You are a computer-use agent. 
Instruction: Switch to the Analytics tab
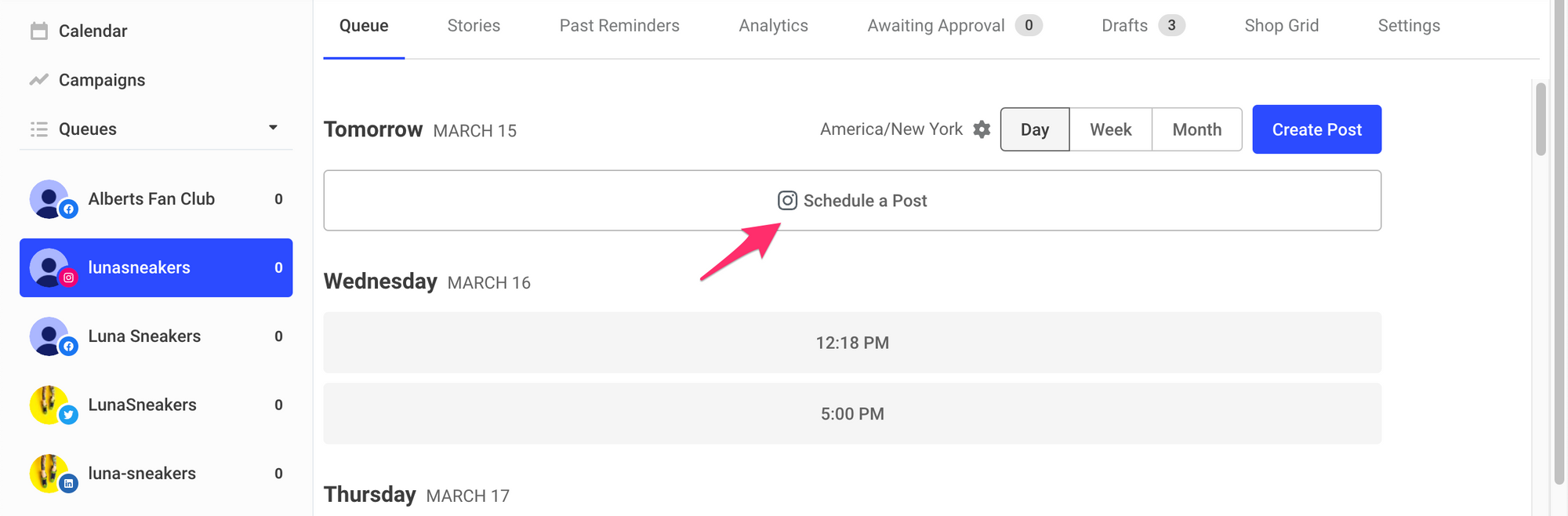773,25
